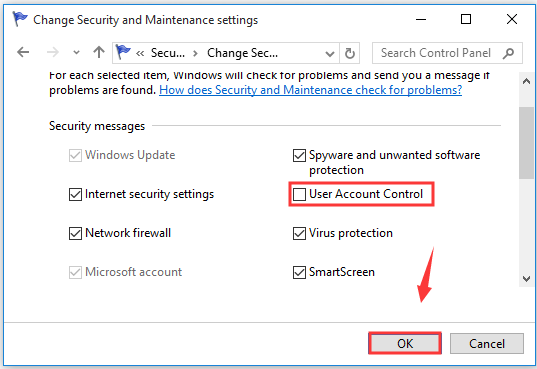The image size is (537, 369).
Task: Uncheck Network firewall messages
Action: (x=75, y=233)
